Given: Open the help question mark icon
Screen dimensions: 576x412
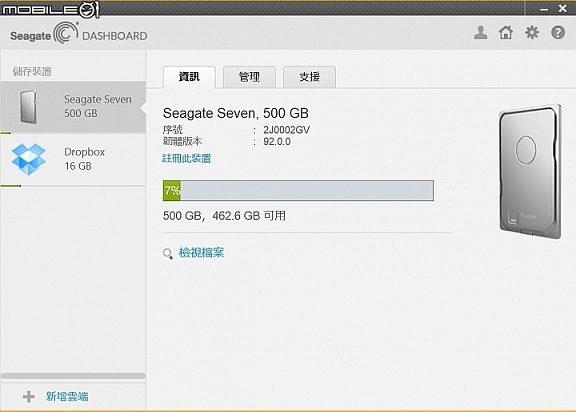Looking at the screenshot, I should (x=558, y=33).
